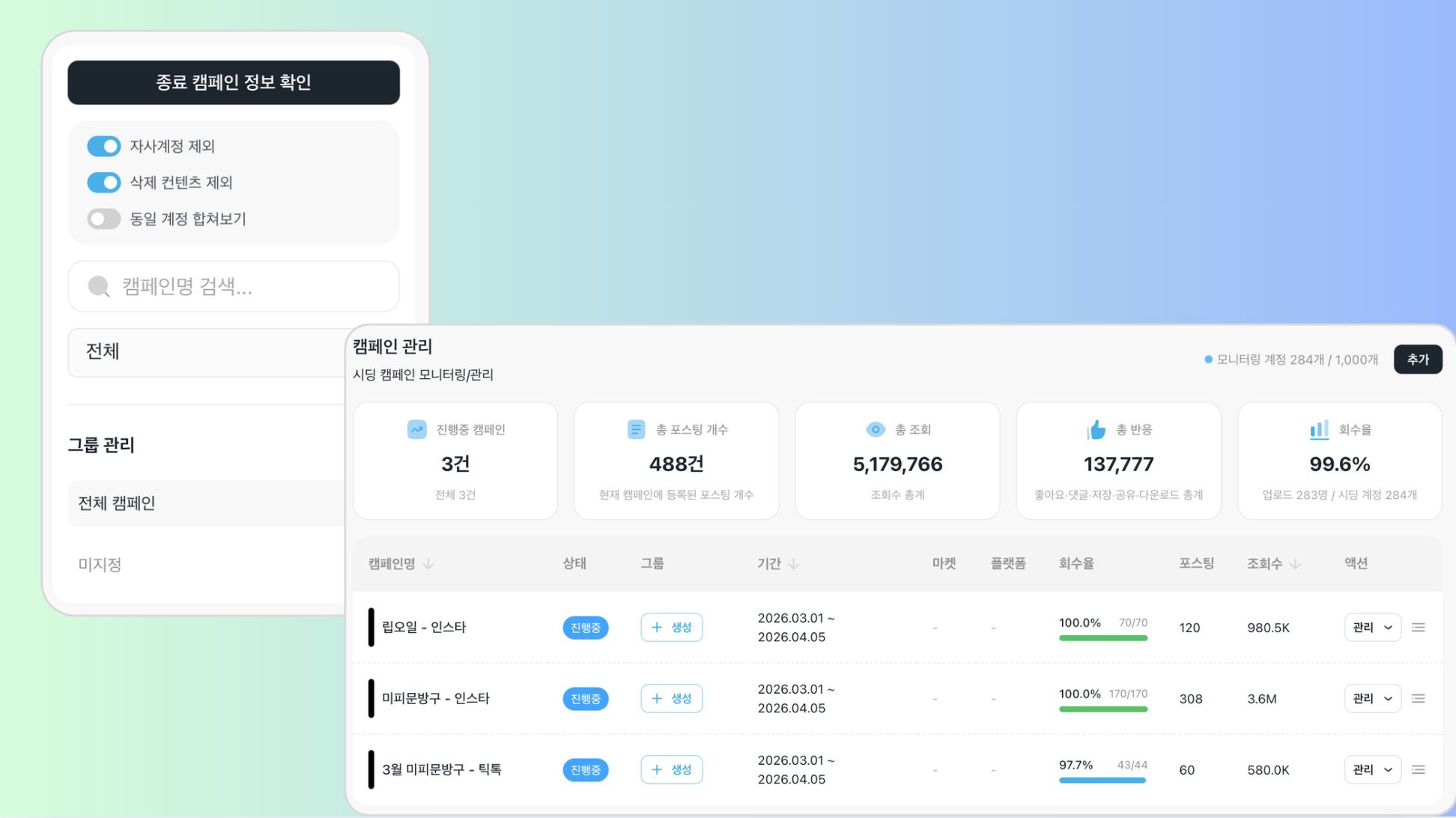Open 관리 dropdown for 립오일 - 인스타

(x=1372, y=628)
